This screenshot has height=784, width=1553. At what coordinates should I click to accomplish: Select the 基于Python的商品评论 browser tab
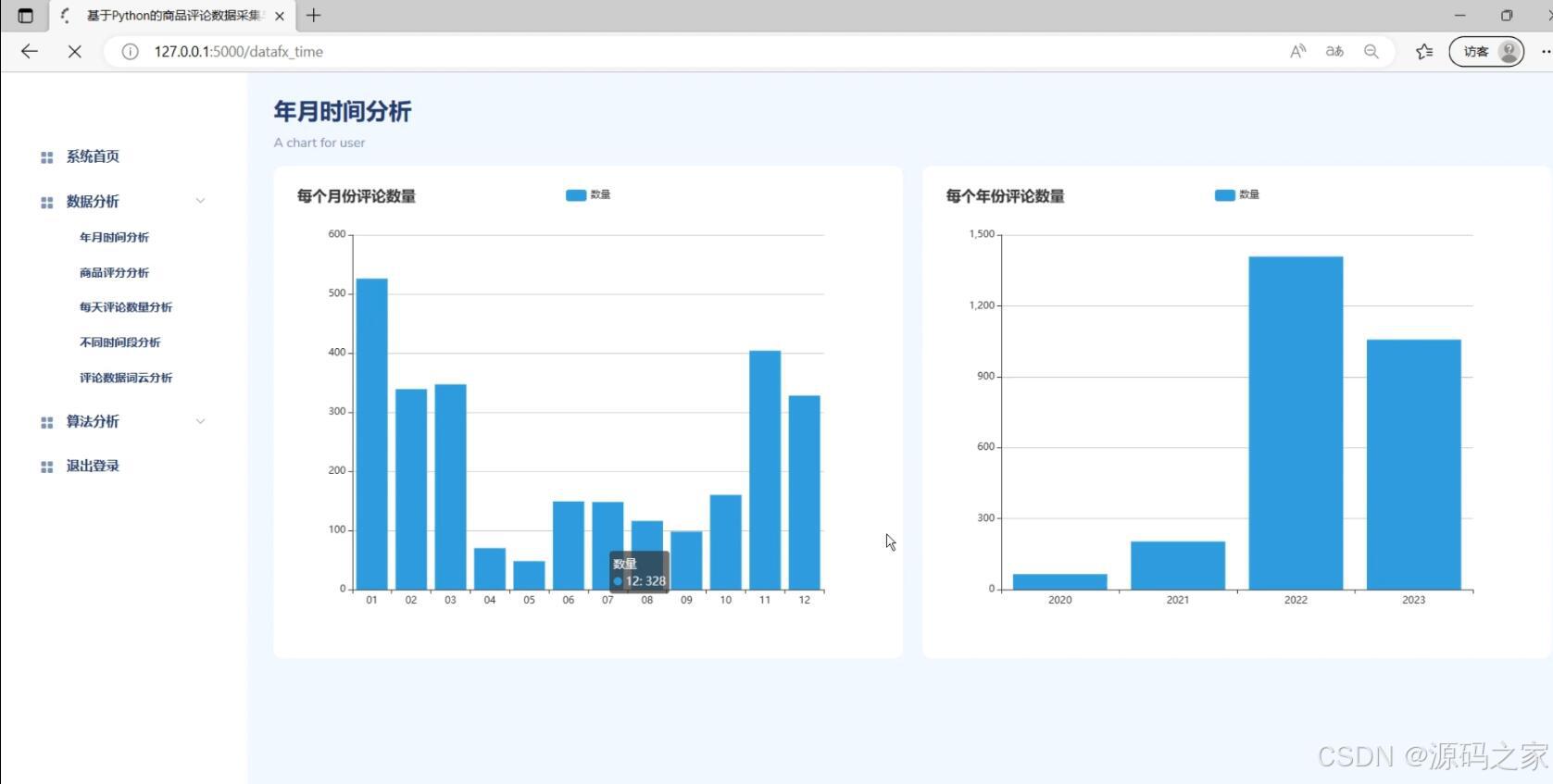pyautogui.click(x=171, y=16)
